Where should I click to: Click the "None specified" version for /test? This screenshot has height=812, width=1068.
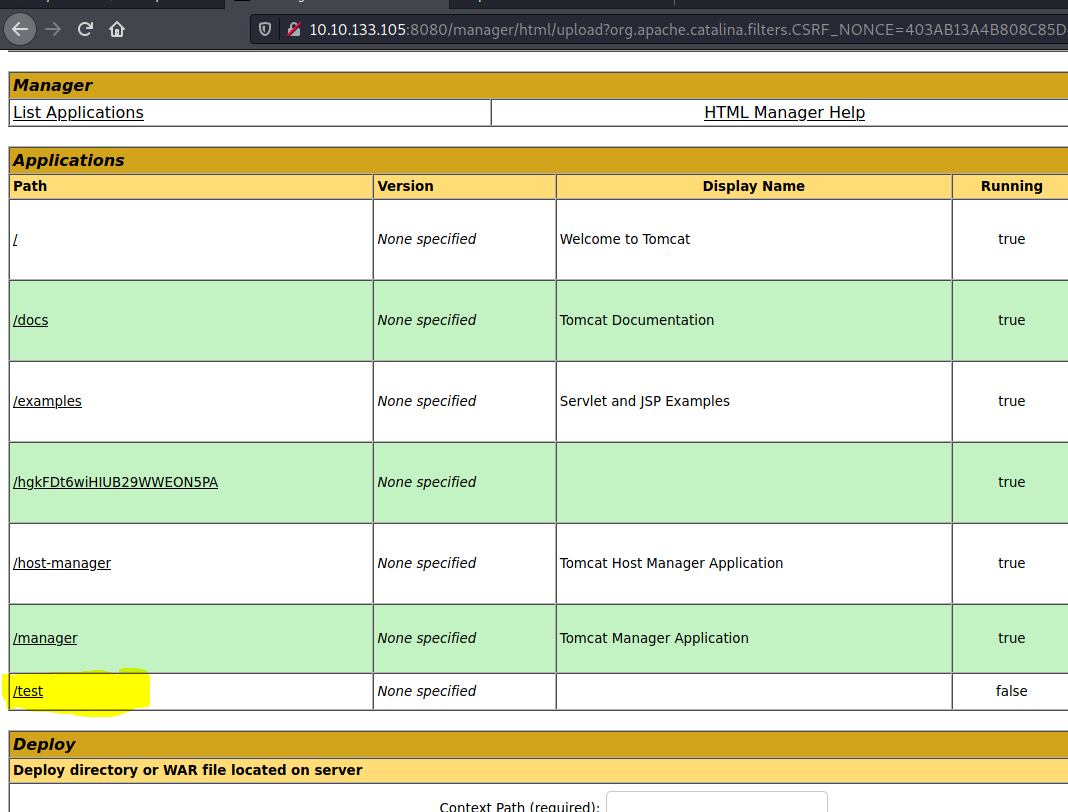(427, 691)
